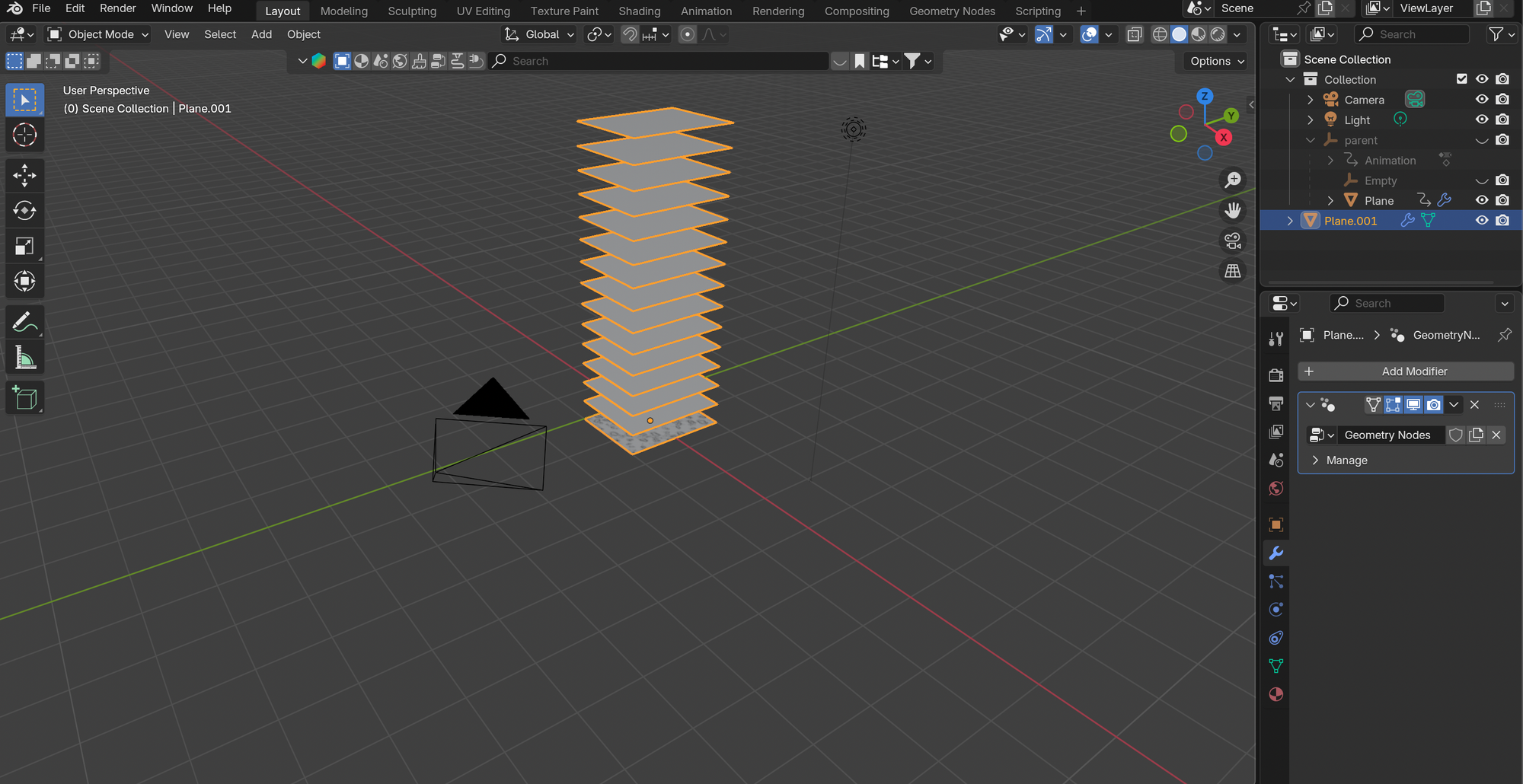Toggle Plane.001 viewport visibility eye
The width and height of the screenshot is (1523, 784).
[x=1482, y=221]
